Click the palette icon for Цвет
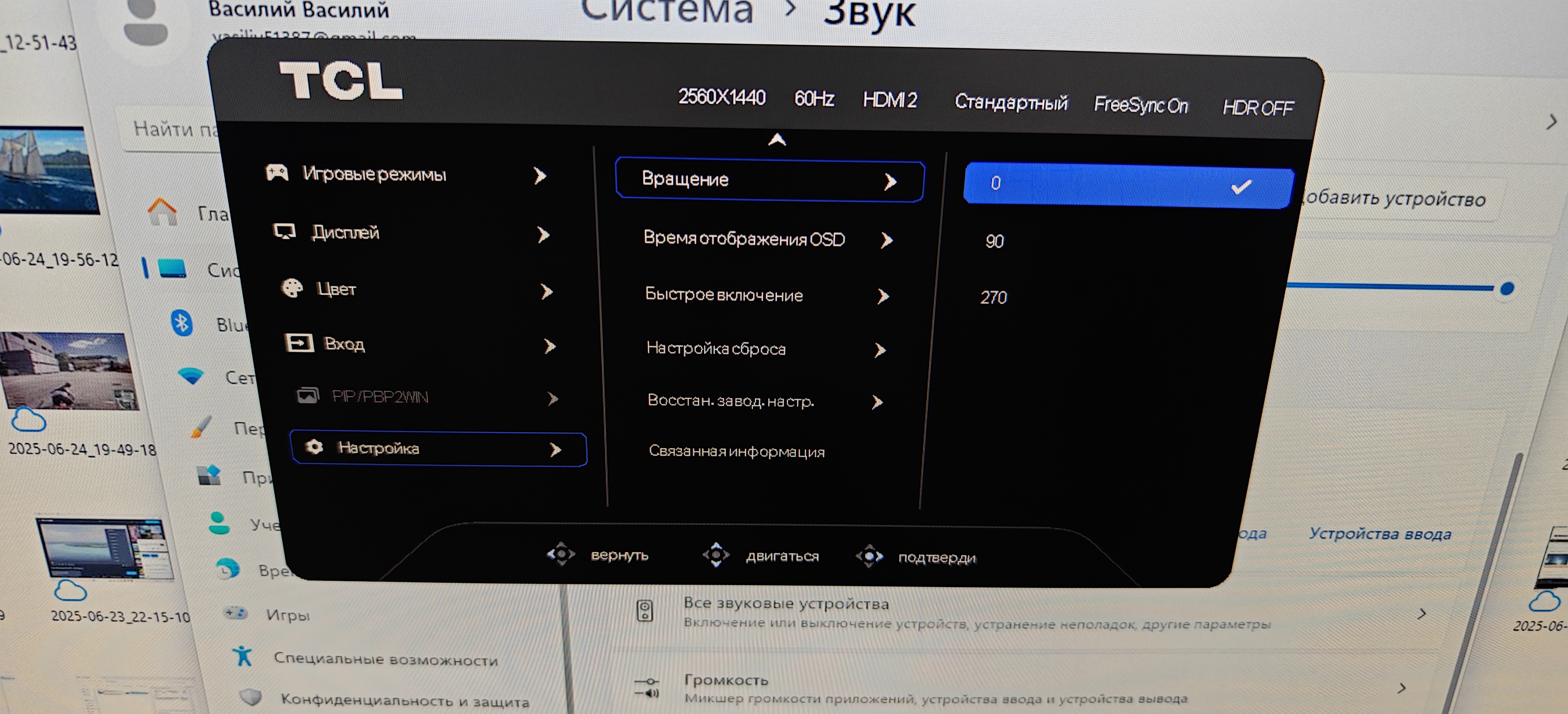 click(293, 288)
